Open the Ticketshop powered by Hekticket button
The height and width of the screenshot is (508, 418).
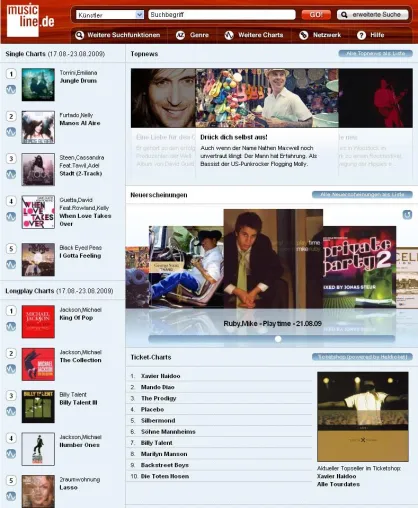coord(362,357)
